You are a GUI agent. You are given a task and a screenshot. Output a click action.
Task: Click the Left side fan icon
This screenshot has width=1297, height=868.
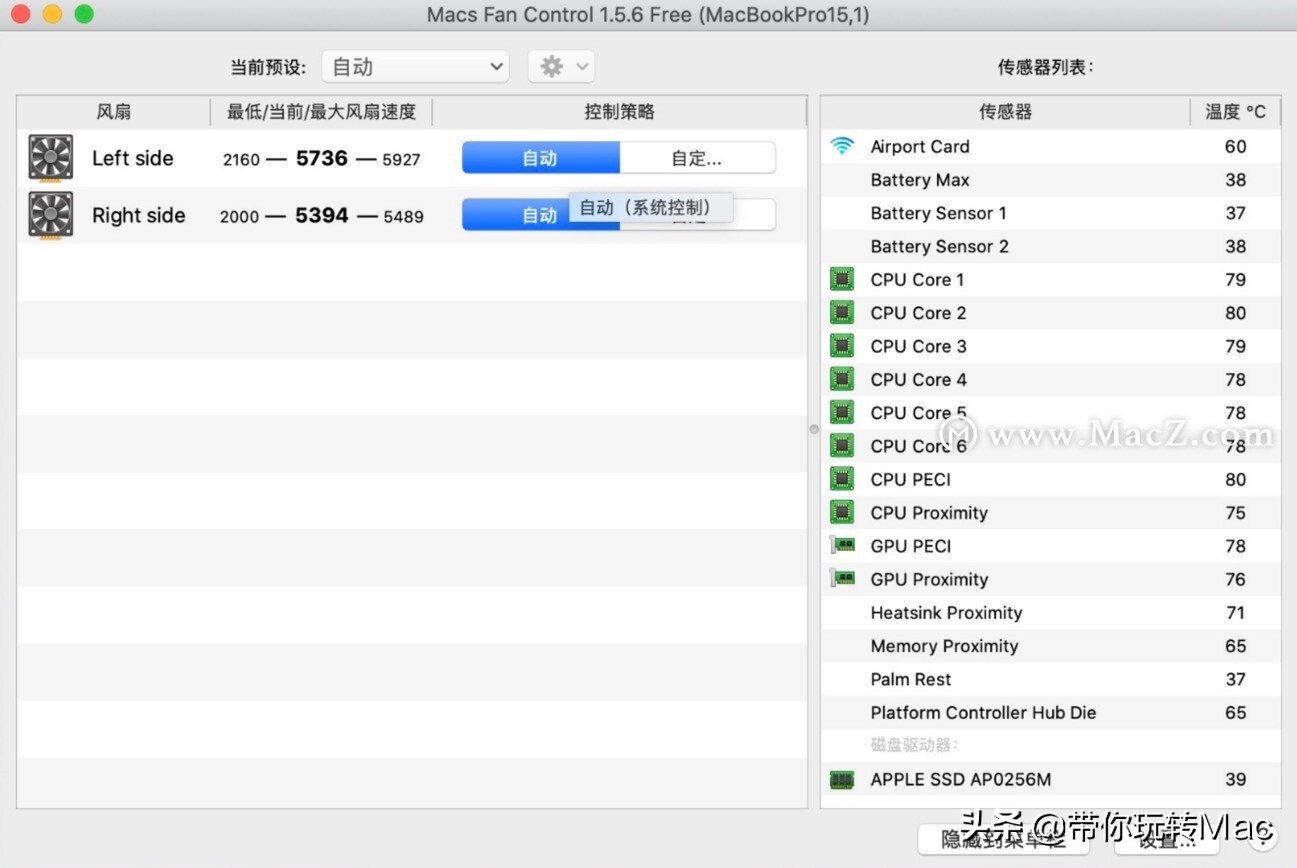click(x=51, y=158)
